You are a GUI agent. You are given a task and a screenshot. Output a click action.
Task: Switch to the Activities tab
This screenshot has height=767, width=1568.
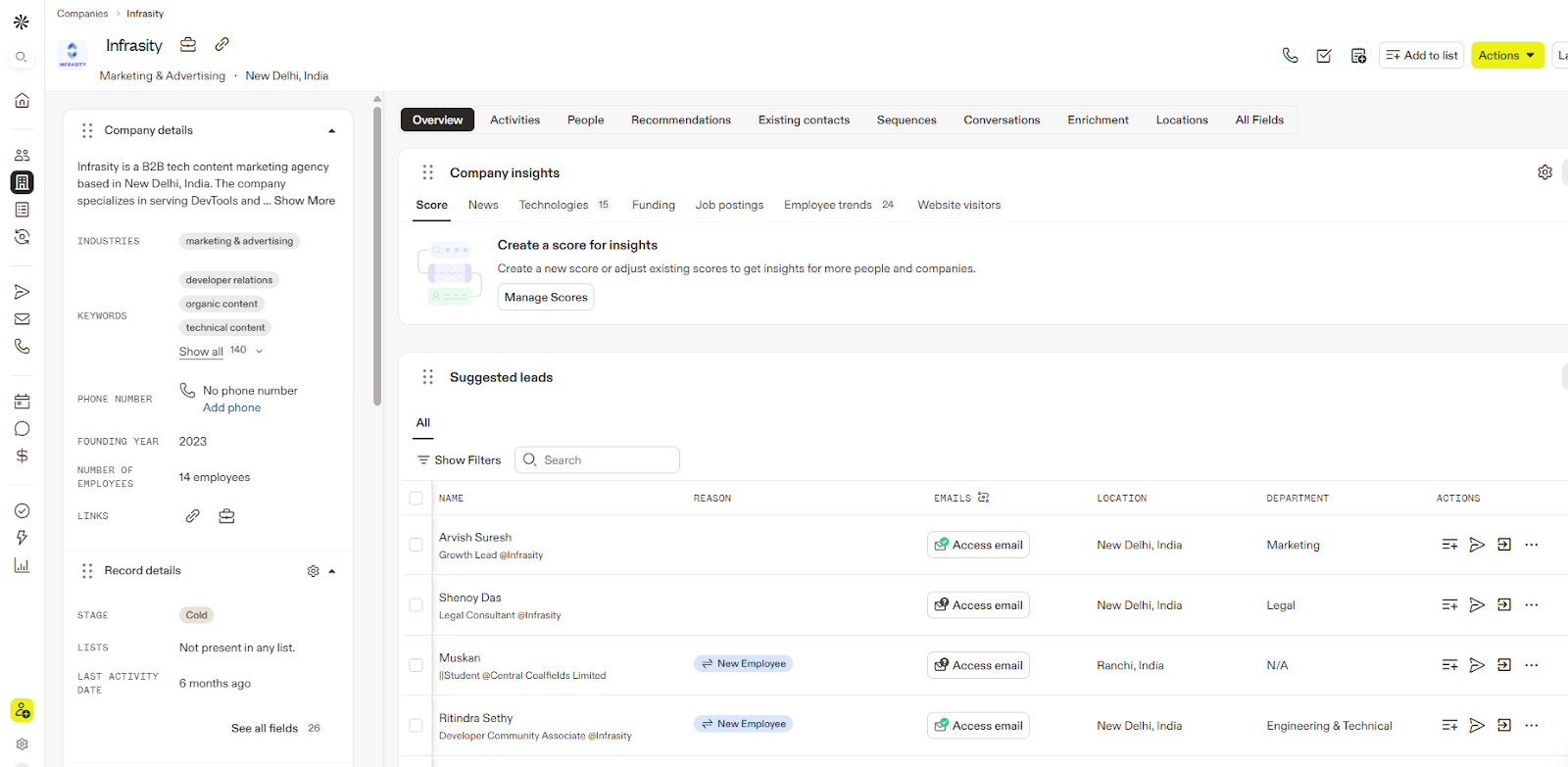514,120
